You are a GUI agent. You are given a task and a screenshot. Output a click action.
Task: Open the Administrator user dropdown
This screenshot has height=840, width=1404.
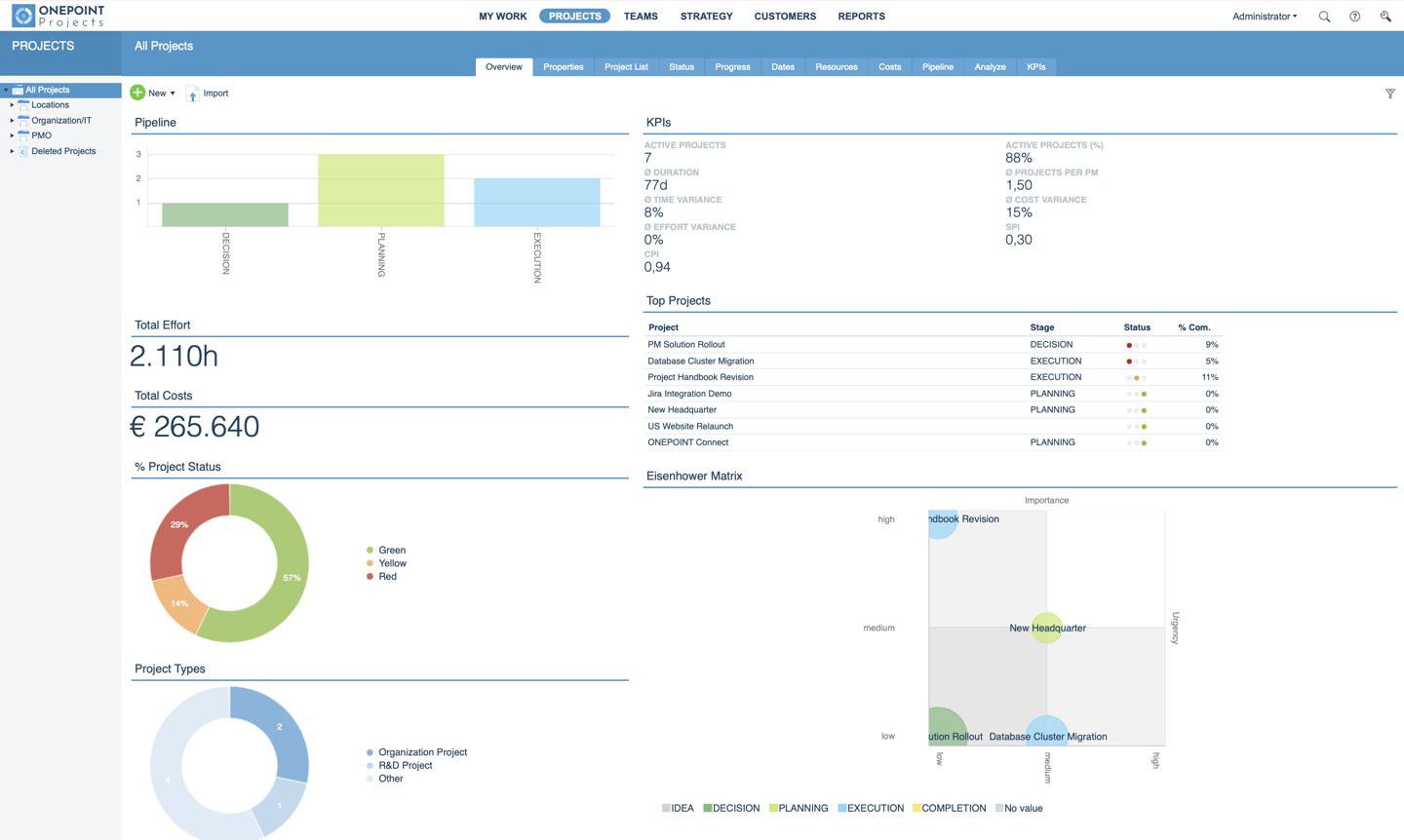(x=1265, y=17)
